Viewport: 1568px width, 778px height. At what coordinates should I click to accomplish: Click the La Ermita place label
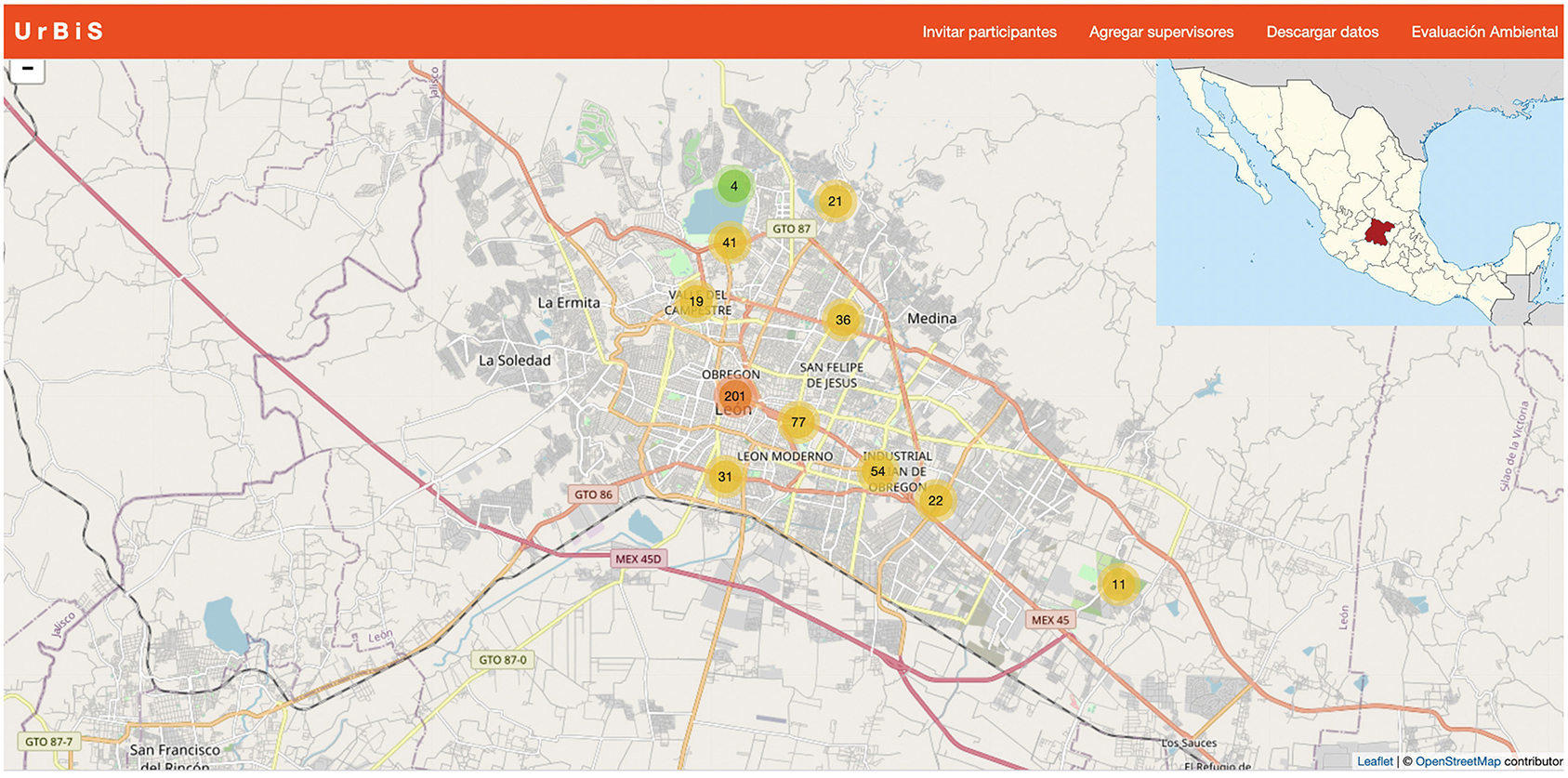569,303
